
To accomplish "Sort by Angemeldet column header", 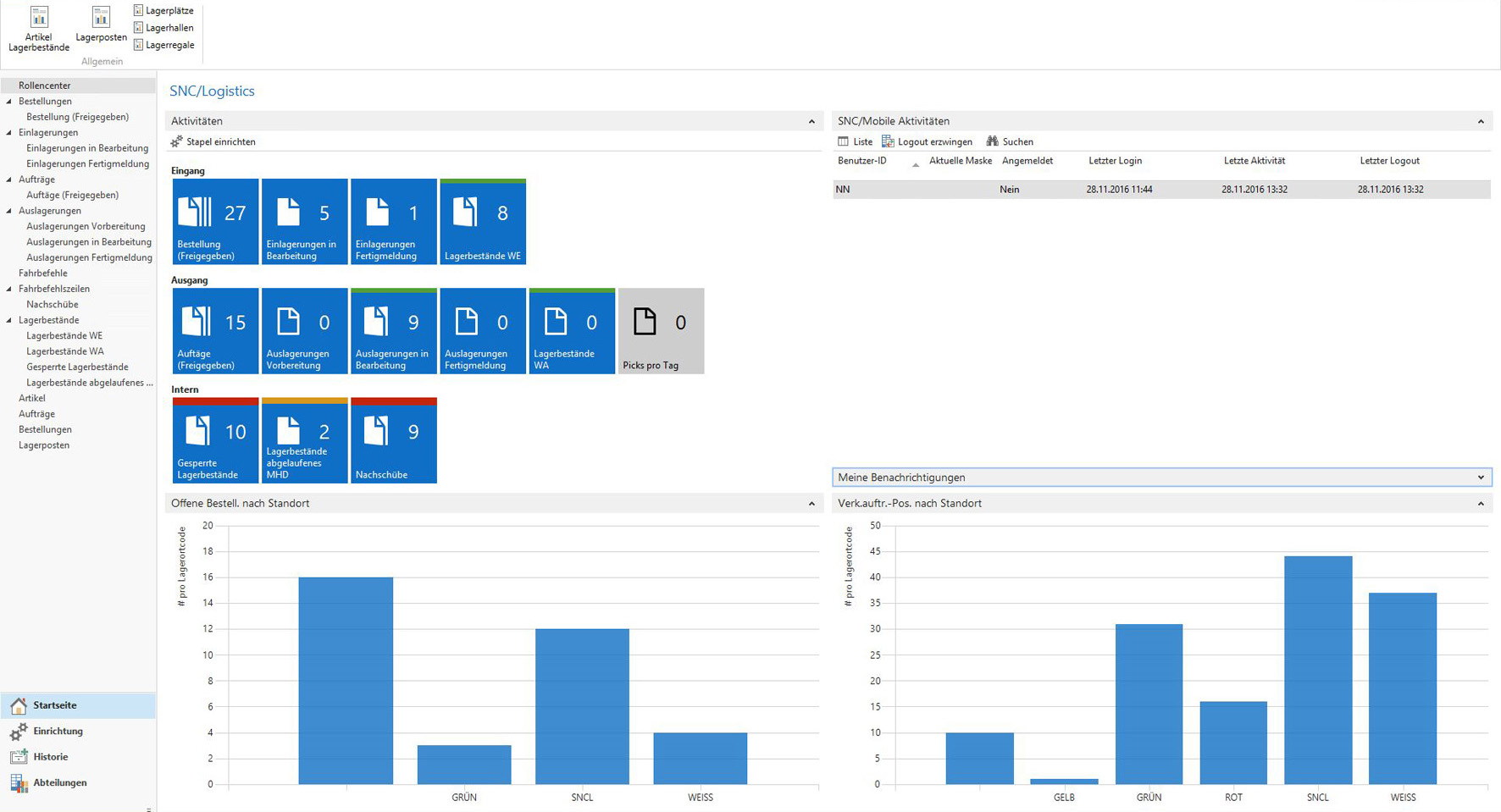I will pos(1027,161).
